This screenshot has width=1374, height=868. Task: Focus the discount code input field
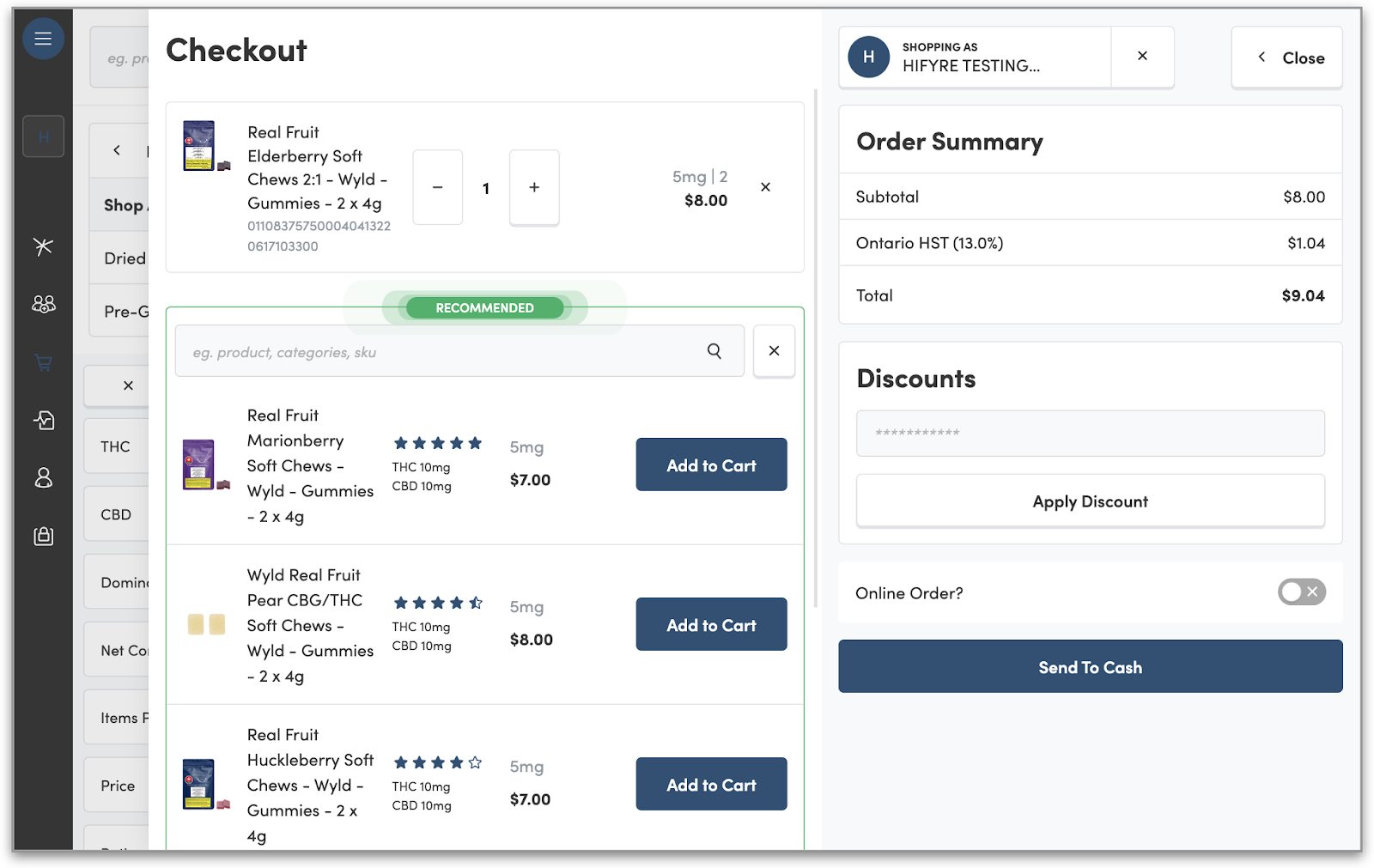(1090, 433)
